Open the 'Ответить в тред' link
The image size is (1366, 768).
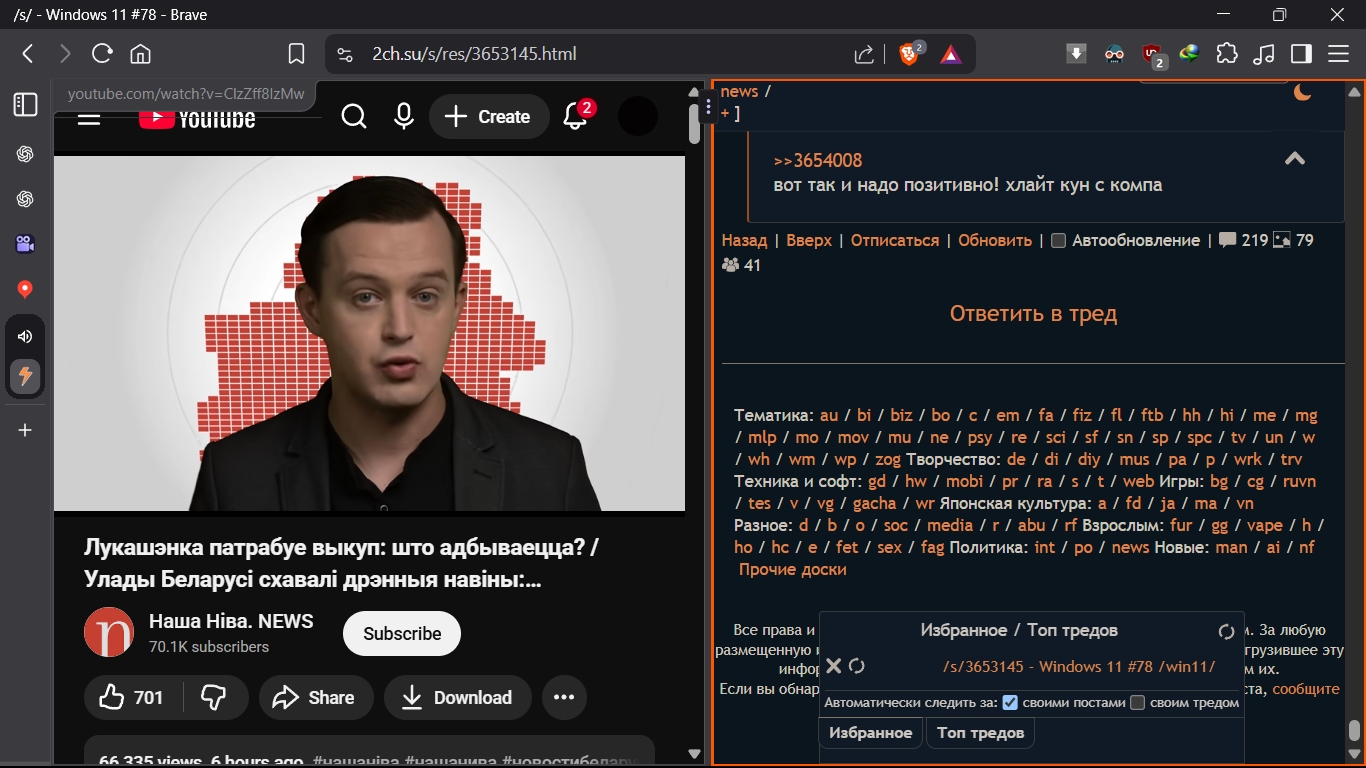1032,313
